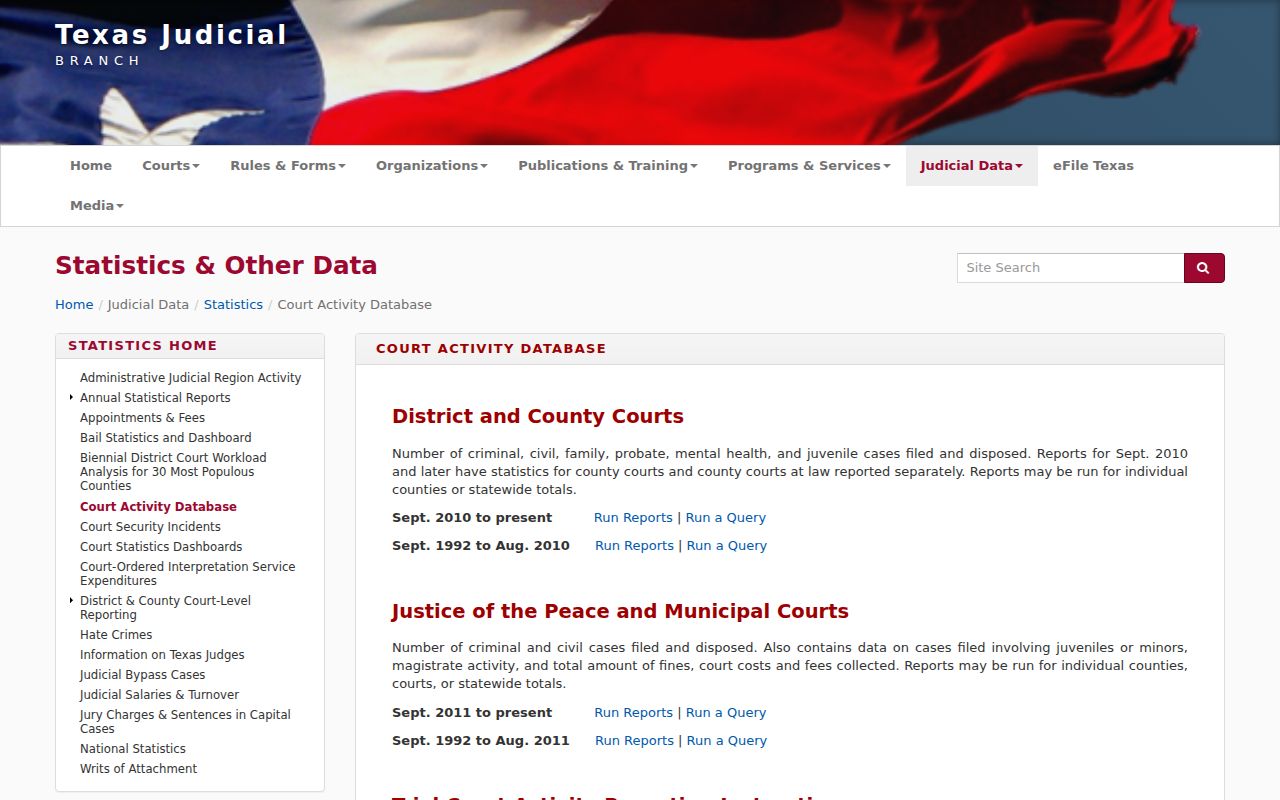
Task: Click the Statistics Home sidebar heading
Action: tap(142, 346)
